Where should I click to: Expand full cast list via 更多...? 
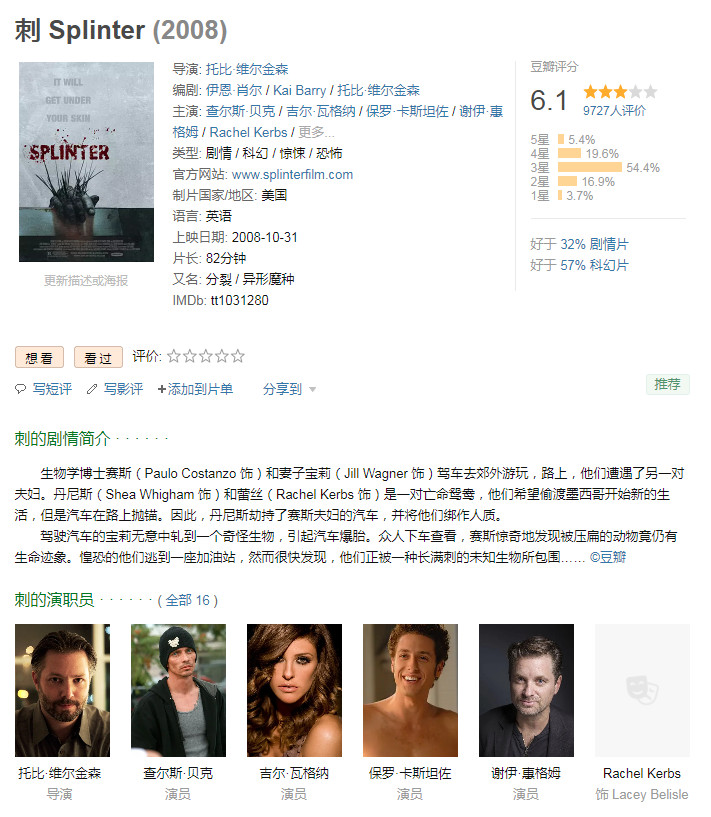[x=316, y=132]
